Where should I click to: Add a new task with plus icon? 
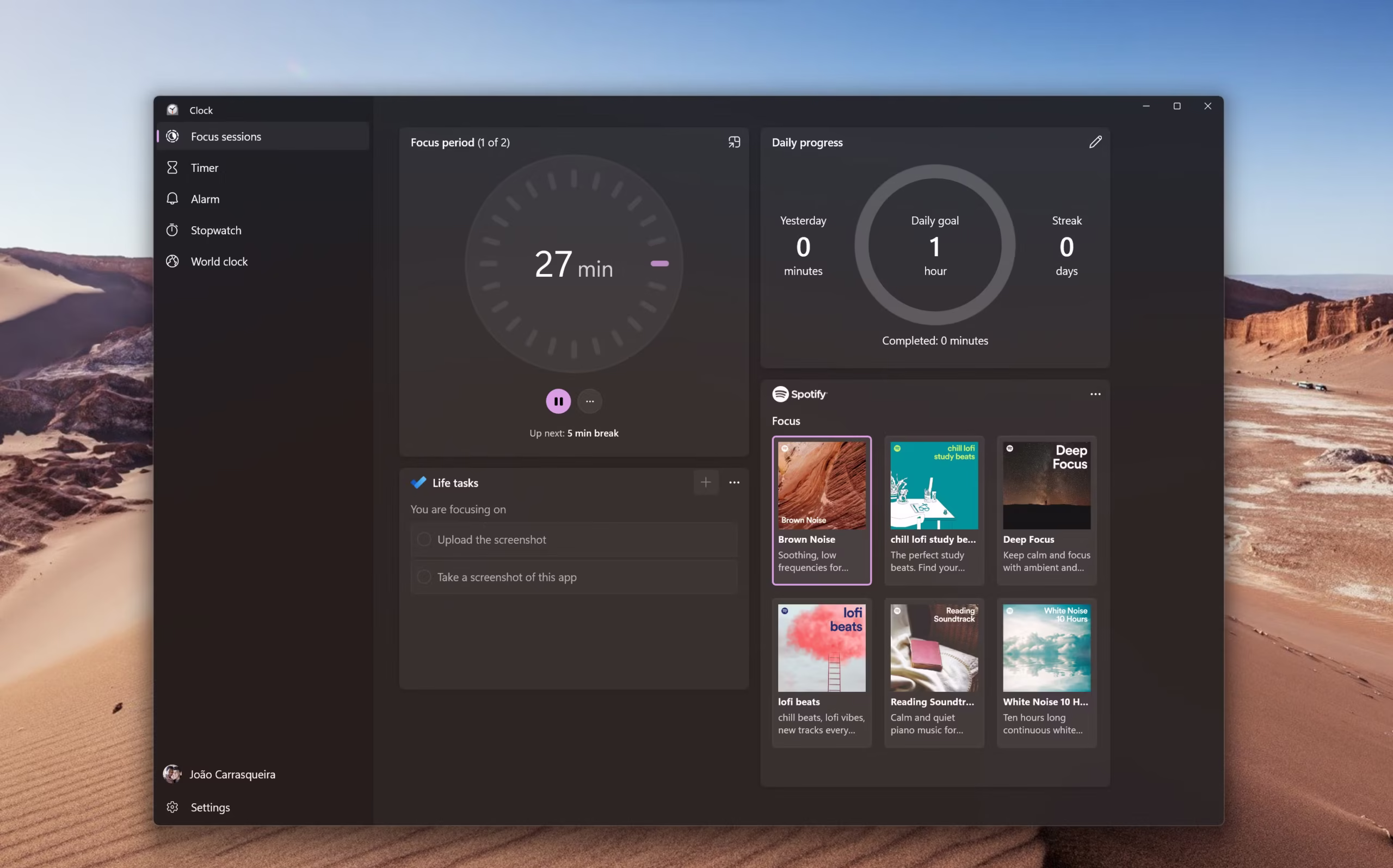click(706, 482)
